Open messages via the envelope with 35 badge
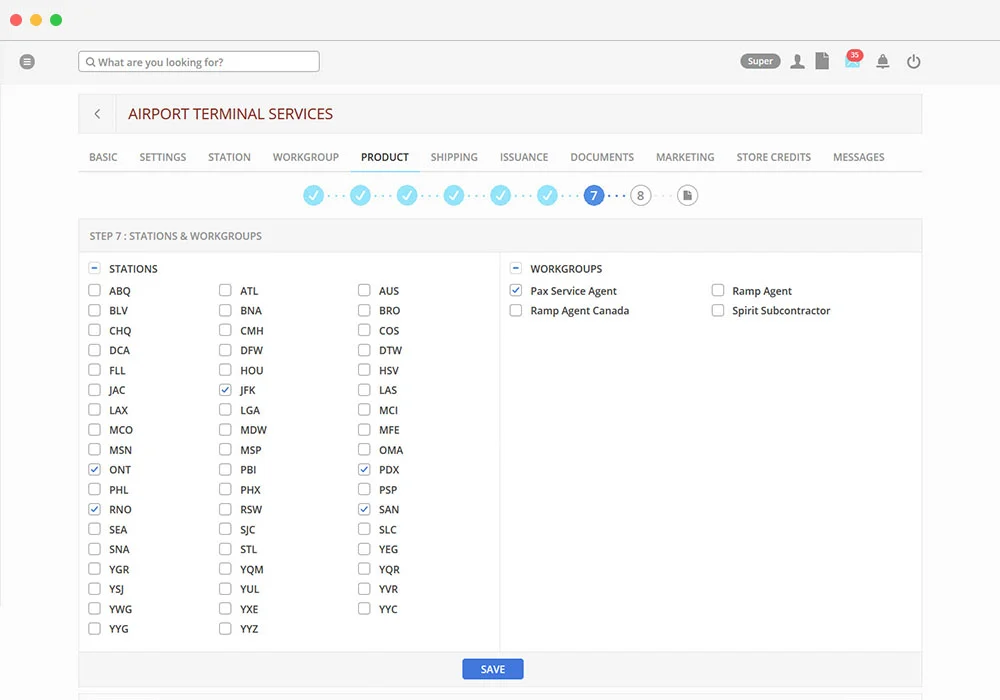The width and height of the screenshot is (1000, 700). pos(851,61)
